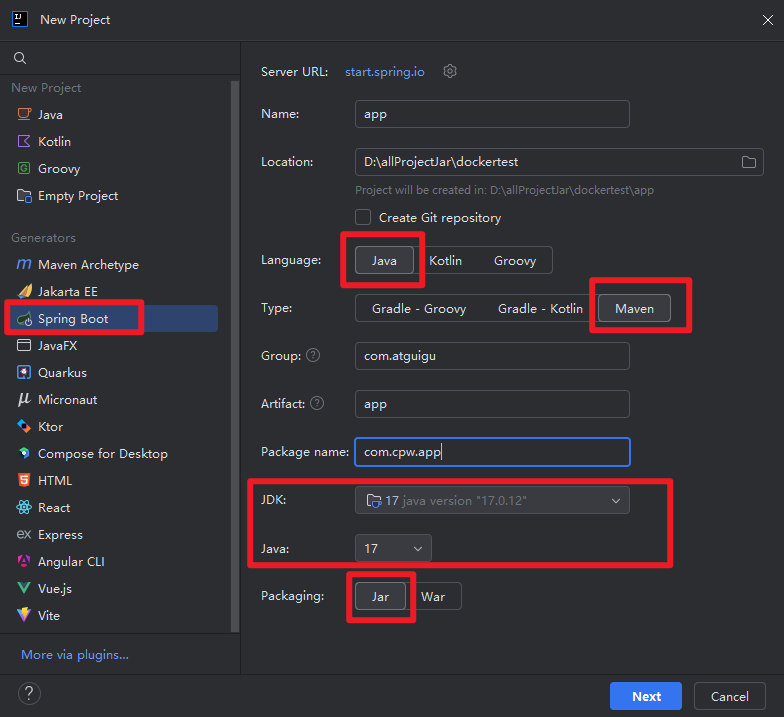Select Vue.js generator label
Screen dimensions: 784x717
(x=55, y=588)
